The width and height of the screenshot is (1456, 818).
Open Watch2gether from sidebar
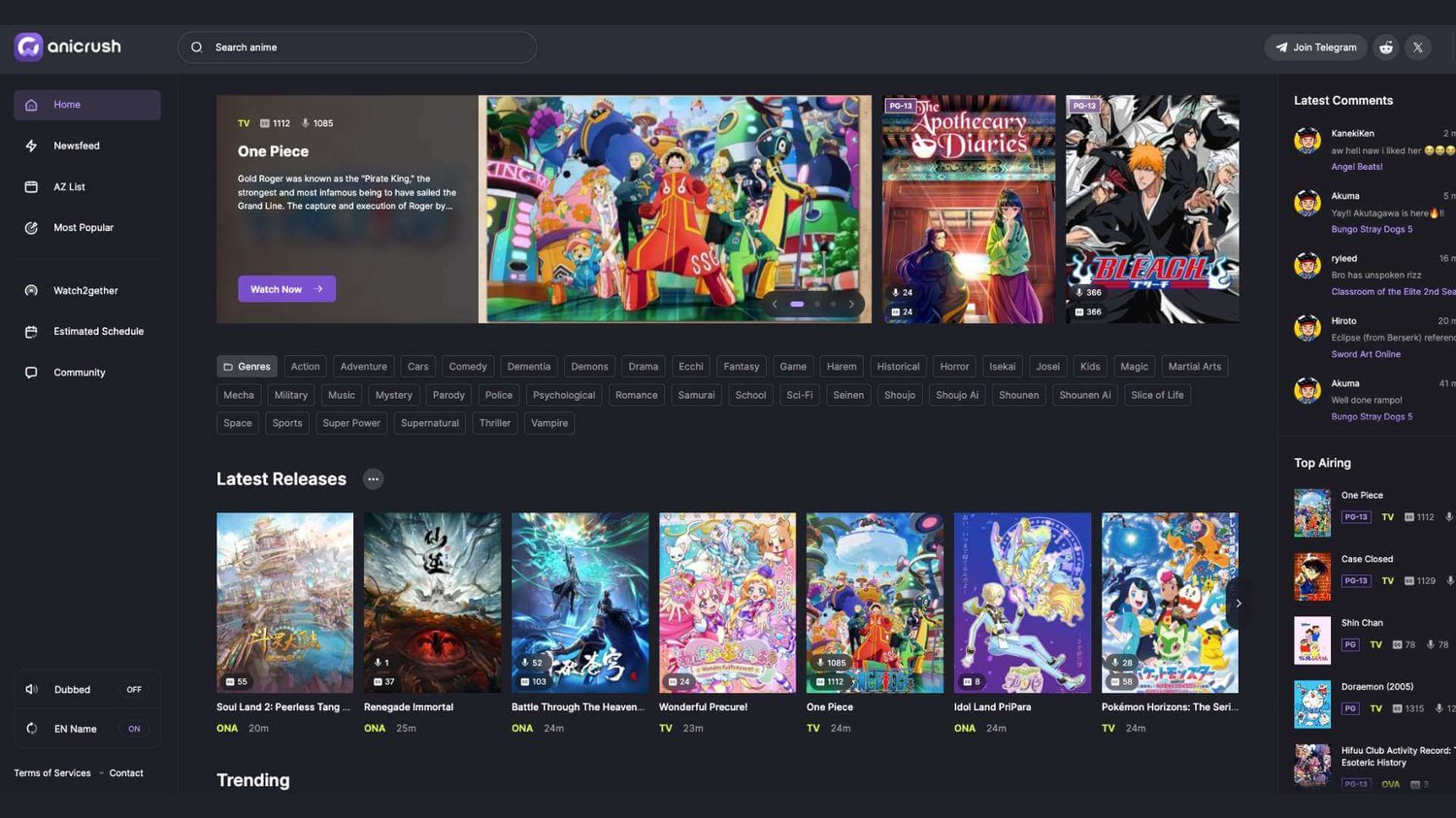pos(87,290)
